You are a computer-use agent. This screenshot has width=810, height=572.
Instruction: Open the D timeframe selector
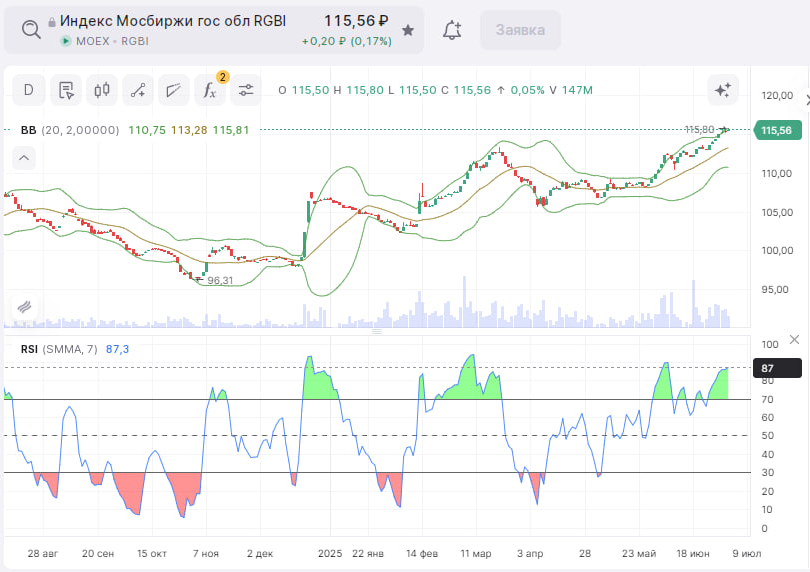click(28, 90)
